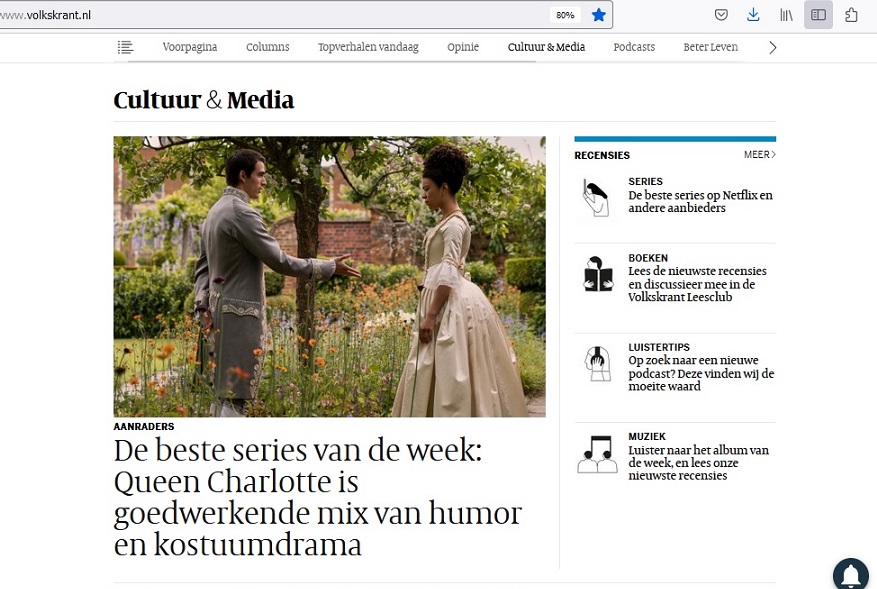Click the 80% zoom level indicator

(x=565, y=15)
